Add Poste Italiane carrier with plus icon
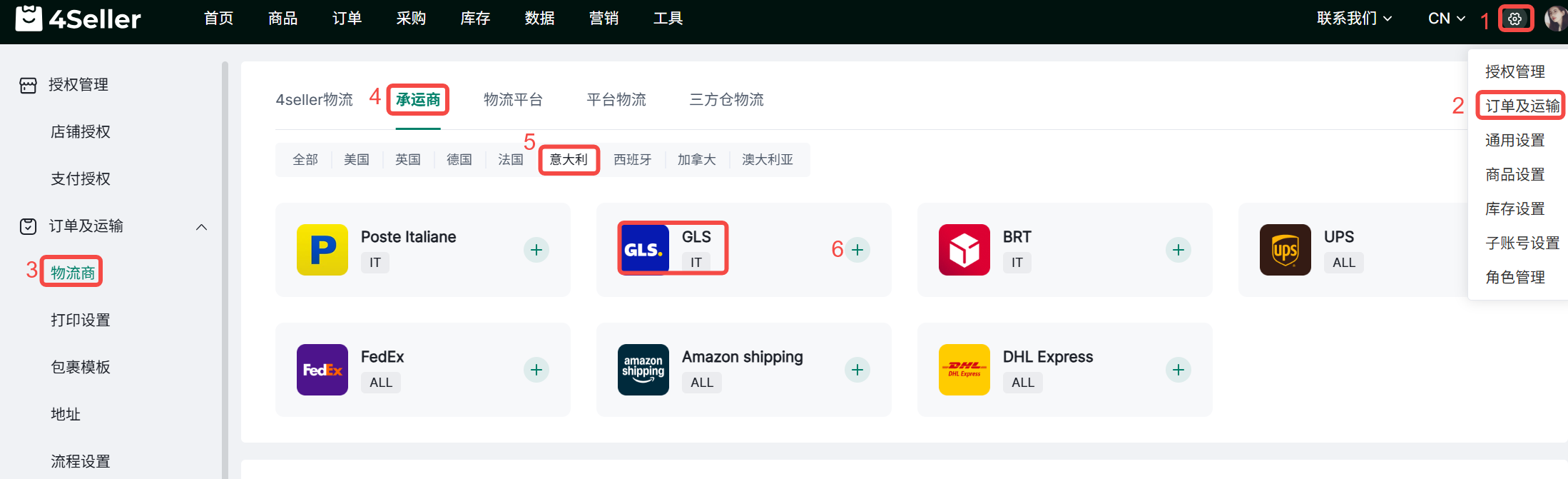Image resolution: width=1568 pixels, height=479 pixels. pos(536,250)
